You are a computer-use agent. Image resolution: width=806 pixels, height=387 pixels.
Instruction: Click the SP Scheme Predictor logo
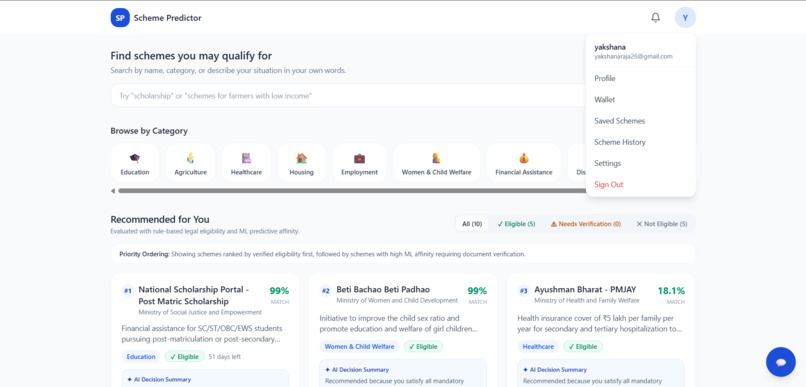[x=156, y=17]
